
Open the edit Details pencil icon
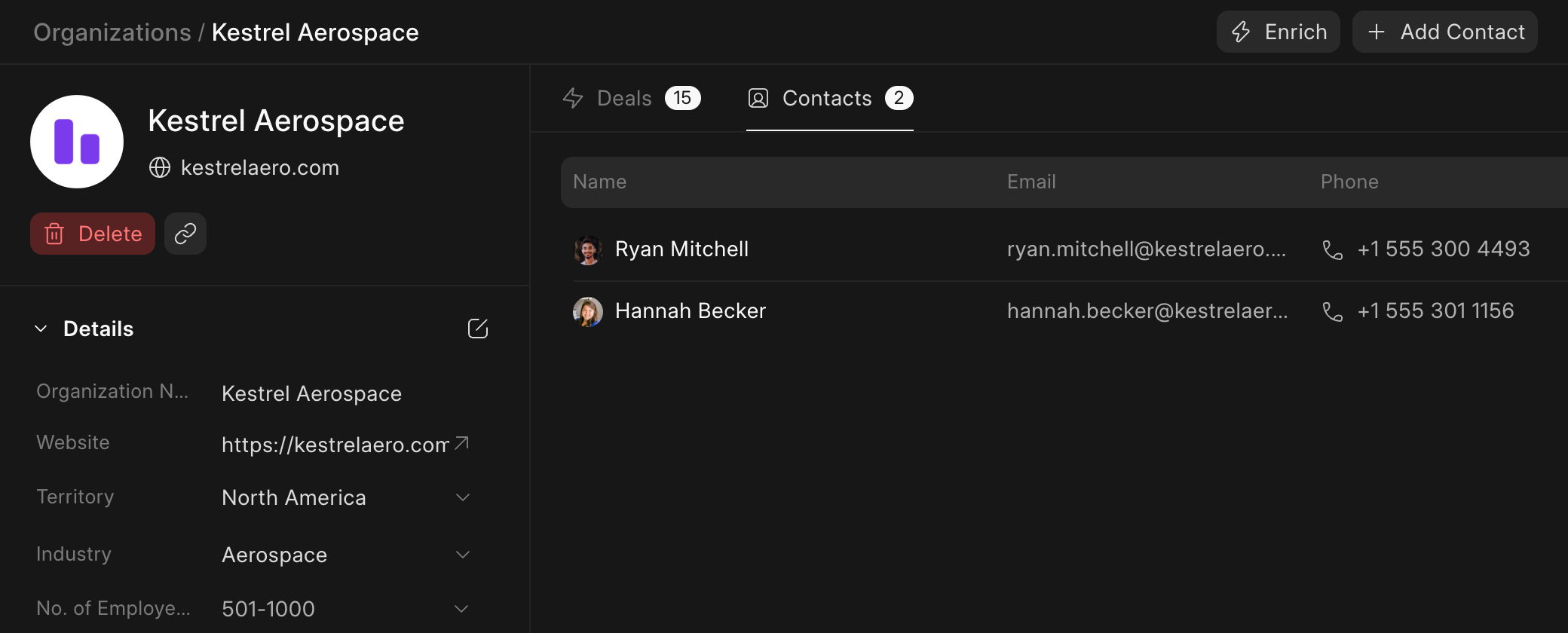[x=478, y=329]
